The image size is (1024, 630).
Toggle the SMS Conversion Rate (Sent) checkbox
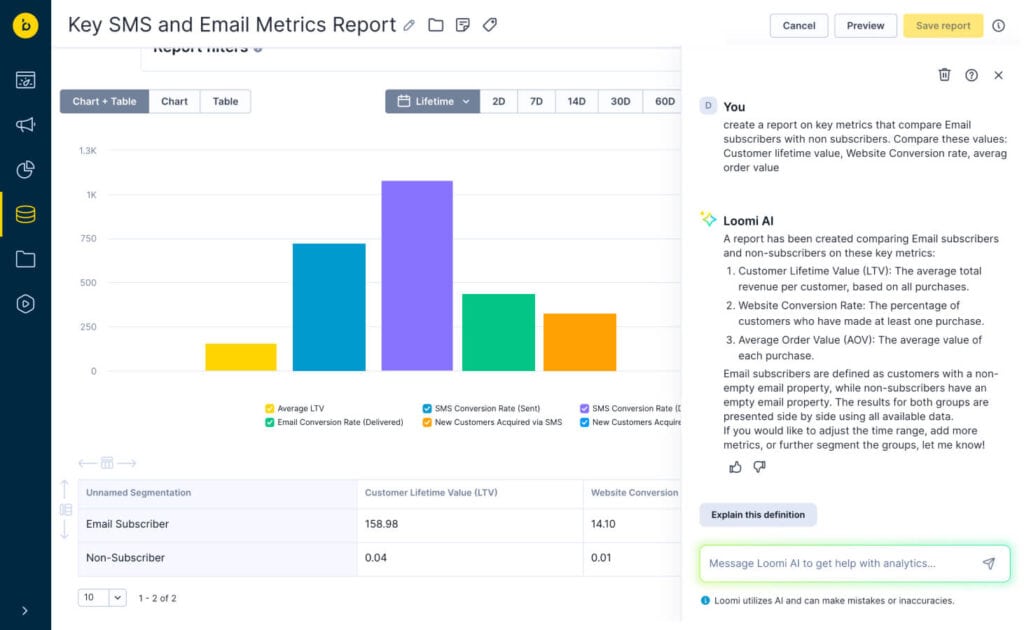point(427,408)
